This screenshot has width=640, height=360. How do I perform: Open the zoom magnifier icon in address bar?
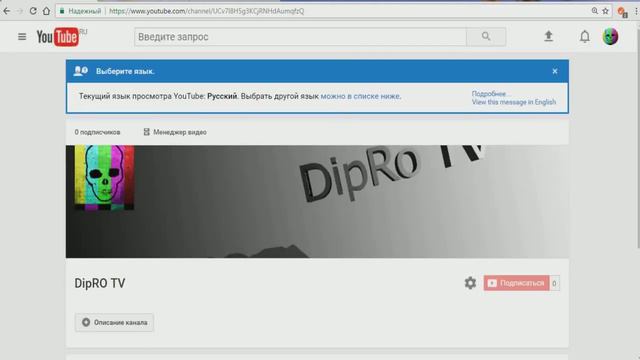point(595,11)
